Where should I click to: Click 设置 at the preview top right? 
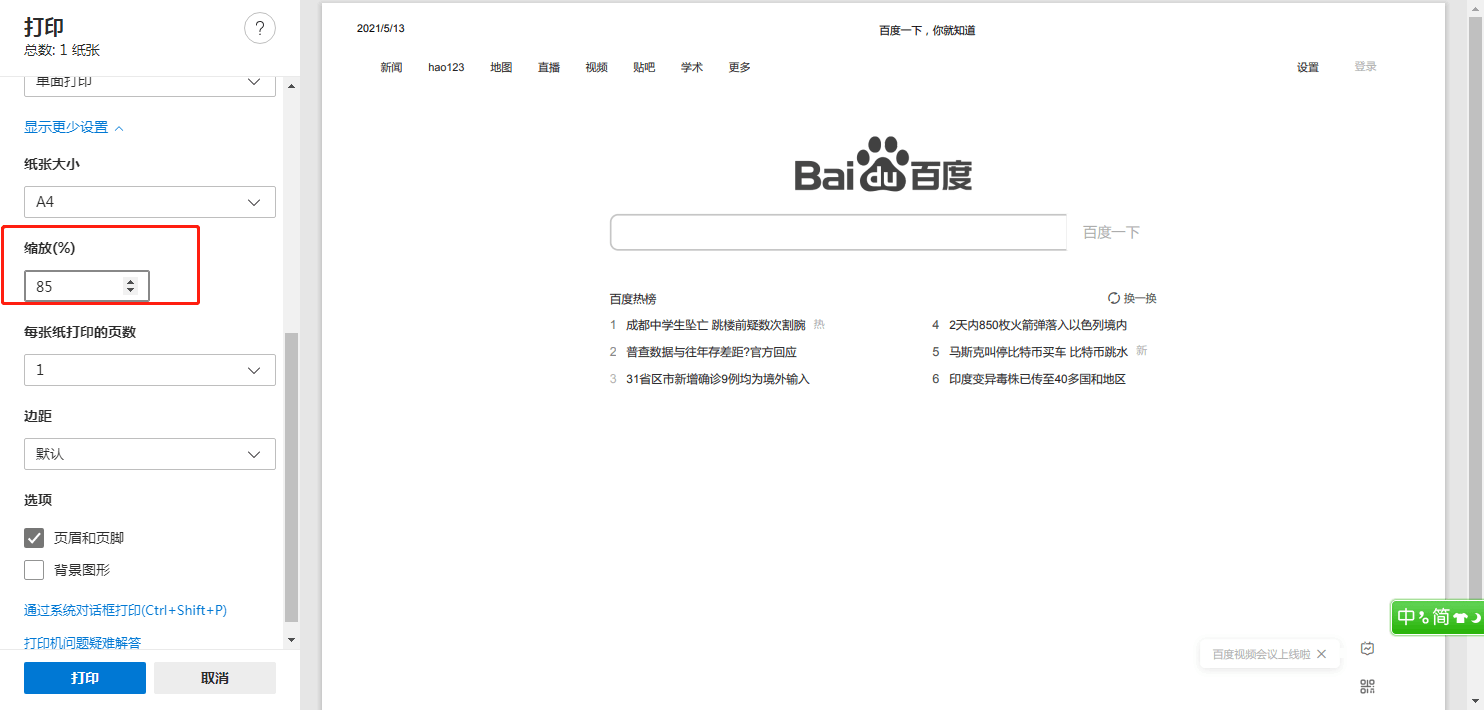click(x=1308, y=68)
